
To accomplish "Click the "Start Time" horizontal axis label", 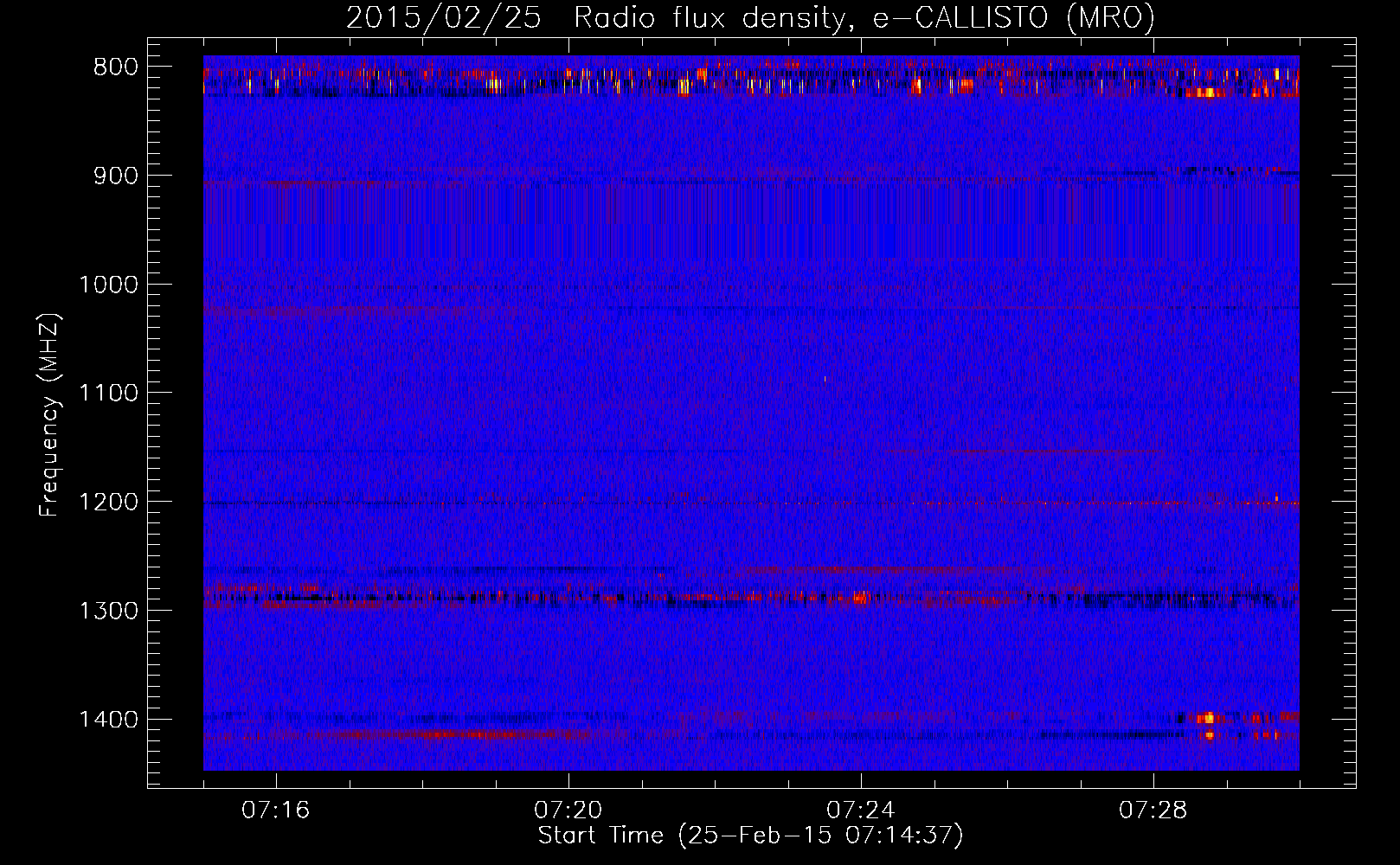I will (x=750, y=836).
